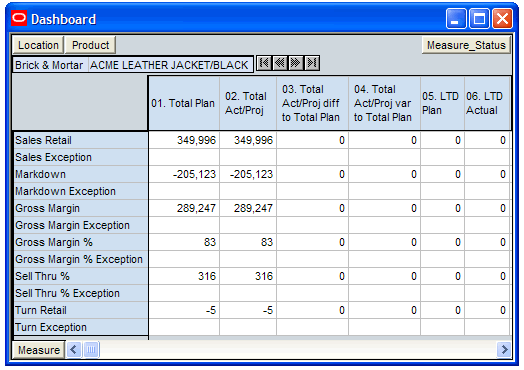This screenshot has height=370, width=524.
Task: Select the 05. LTD Plan column header
Action: pos(442,103)
